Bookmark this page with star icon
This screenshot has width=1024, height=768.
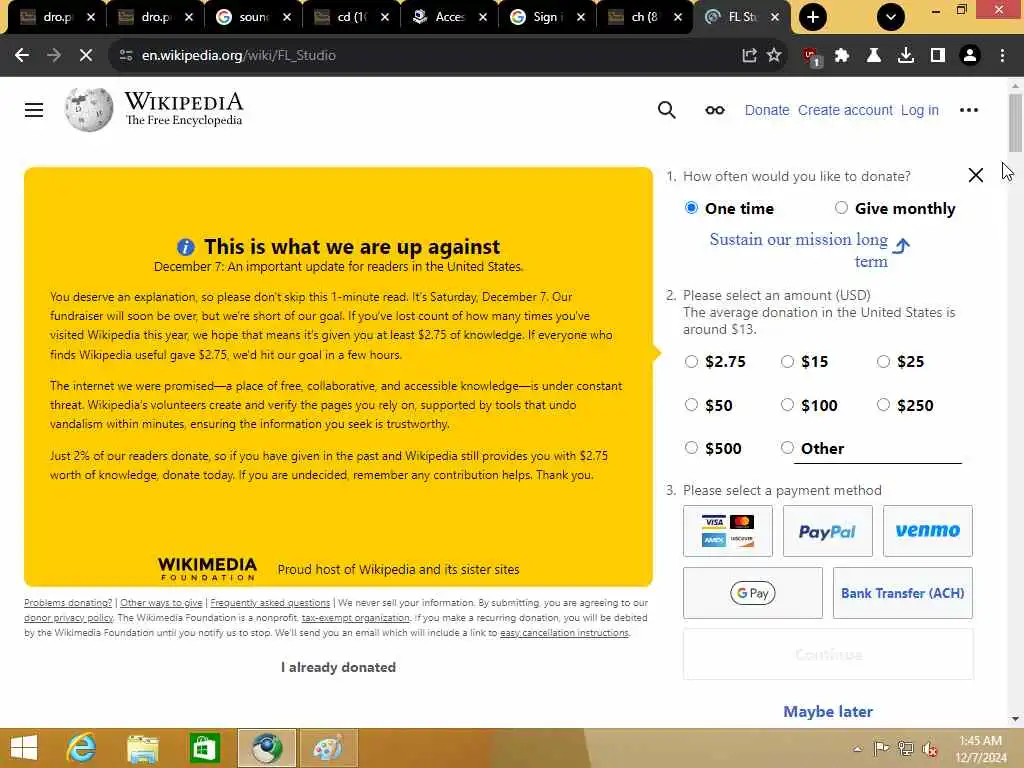pos(774,55)
